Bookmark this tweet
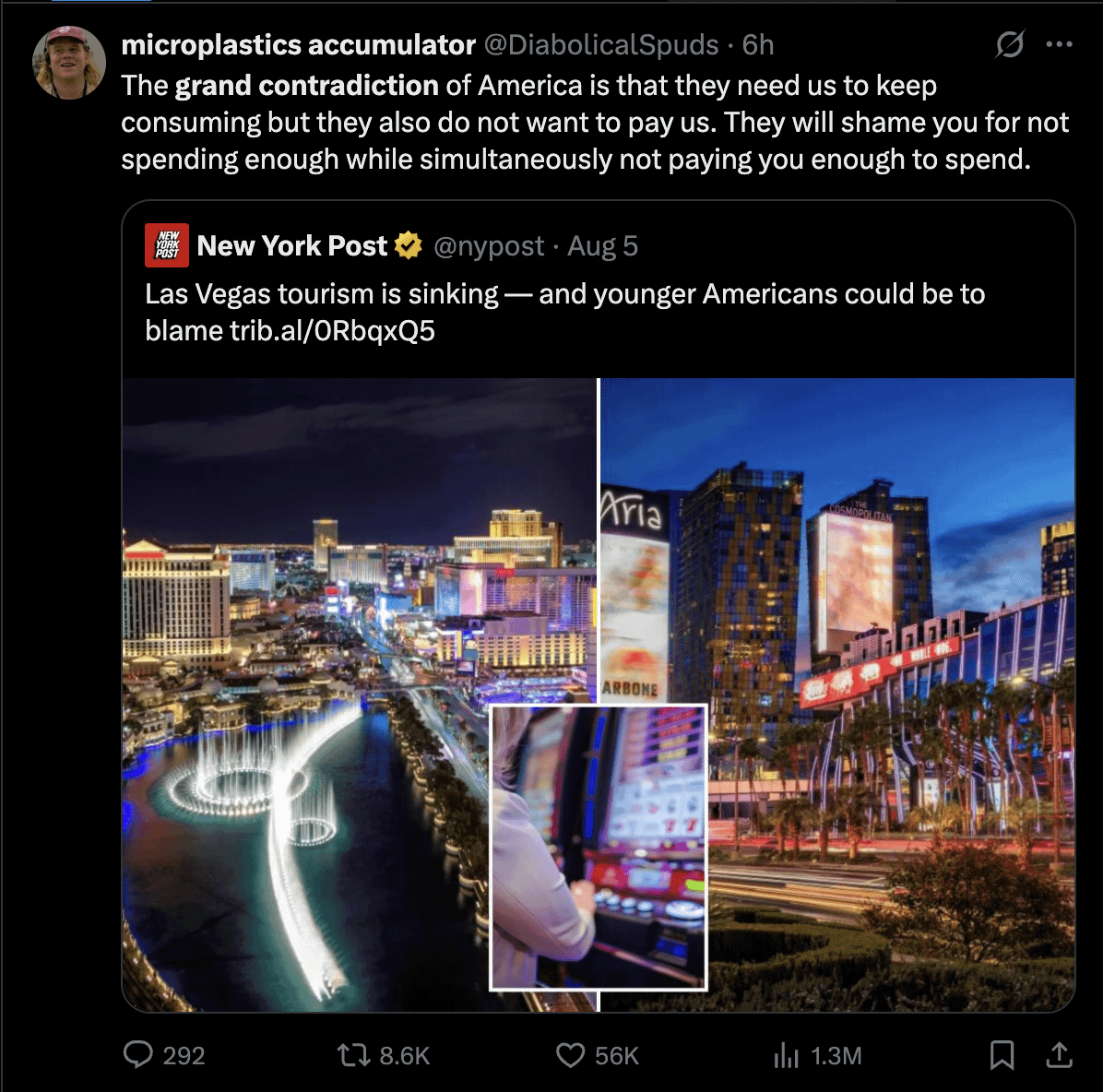Screen dimensions: 1103x1092 pyautogui.click(x=1002, y=1055)
